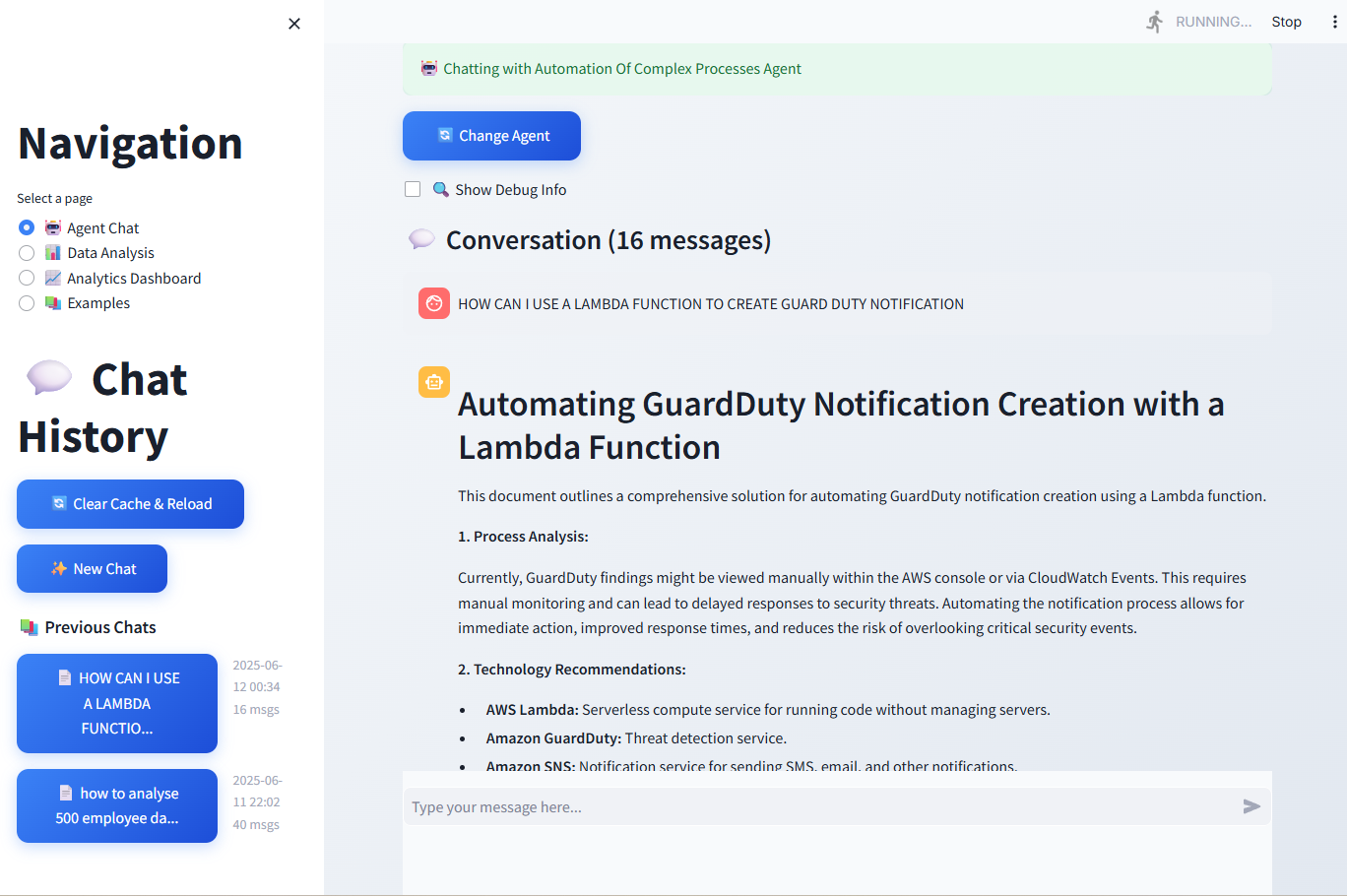Select the Analytics Dashboard page radio
The width and height of the screenshot is (1347, 896).
point(27,278)
